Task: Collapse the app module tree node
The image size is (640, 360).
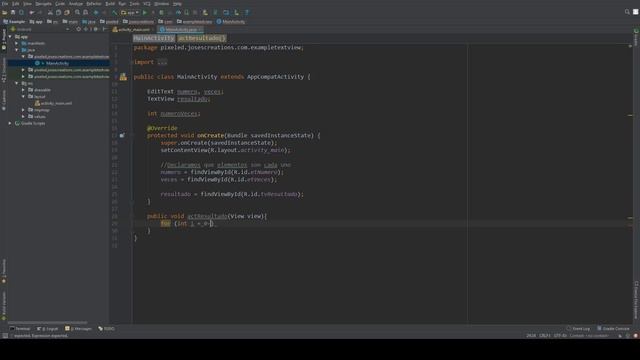Action: coord(10,37)
